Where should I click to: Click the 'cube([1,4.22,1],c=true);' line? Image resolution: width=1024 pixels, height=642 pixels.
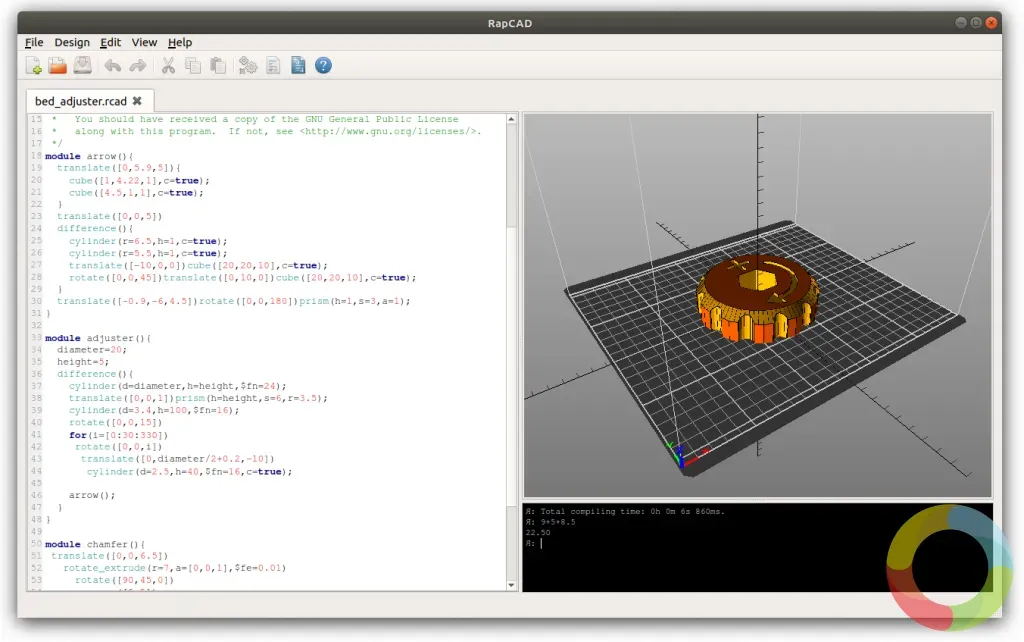pos(139,180)
